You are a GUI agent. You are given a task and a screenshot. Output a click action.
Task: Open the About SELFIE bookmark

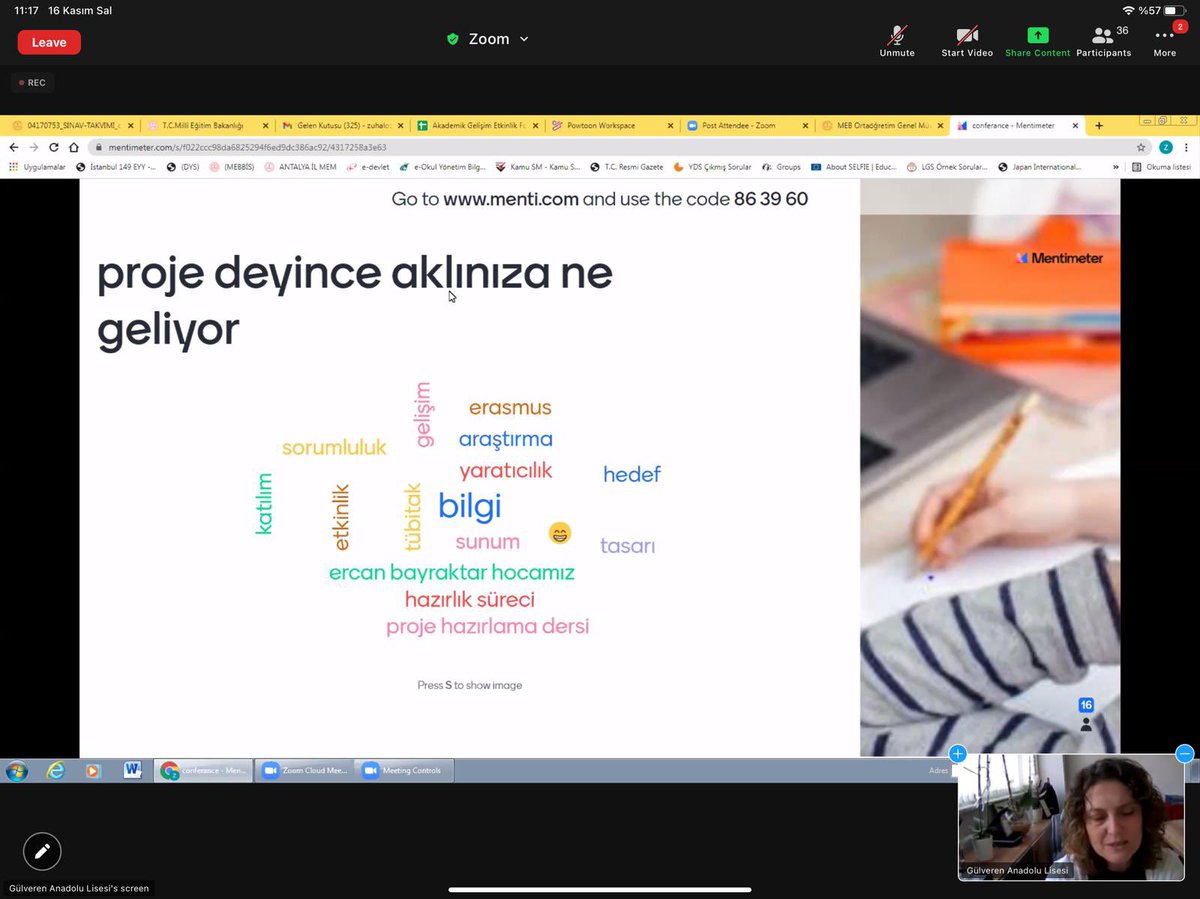click(853, 167)
